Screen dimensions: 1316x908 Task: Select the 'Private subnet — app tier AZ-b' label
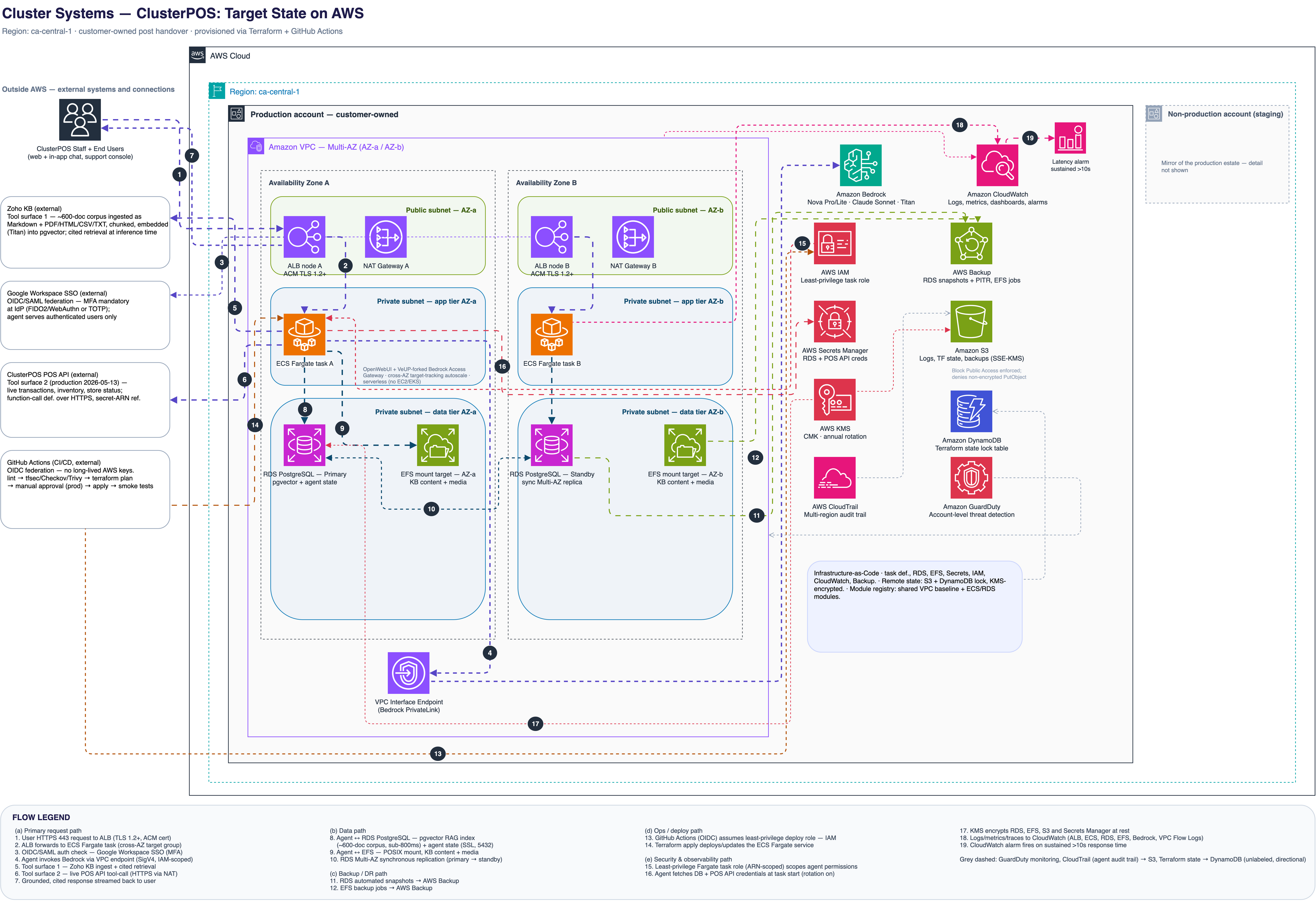point(673,302)
